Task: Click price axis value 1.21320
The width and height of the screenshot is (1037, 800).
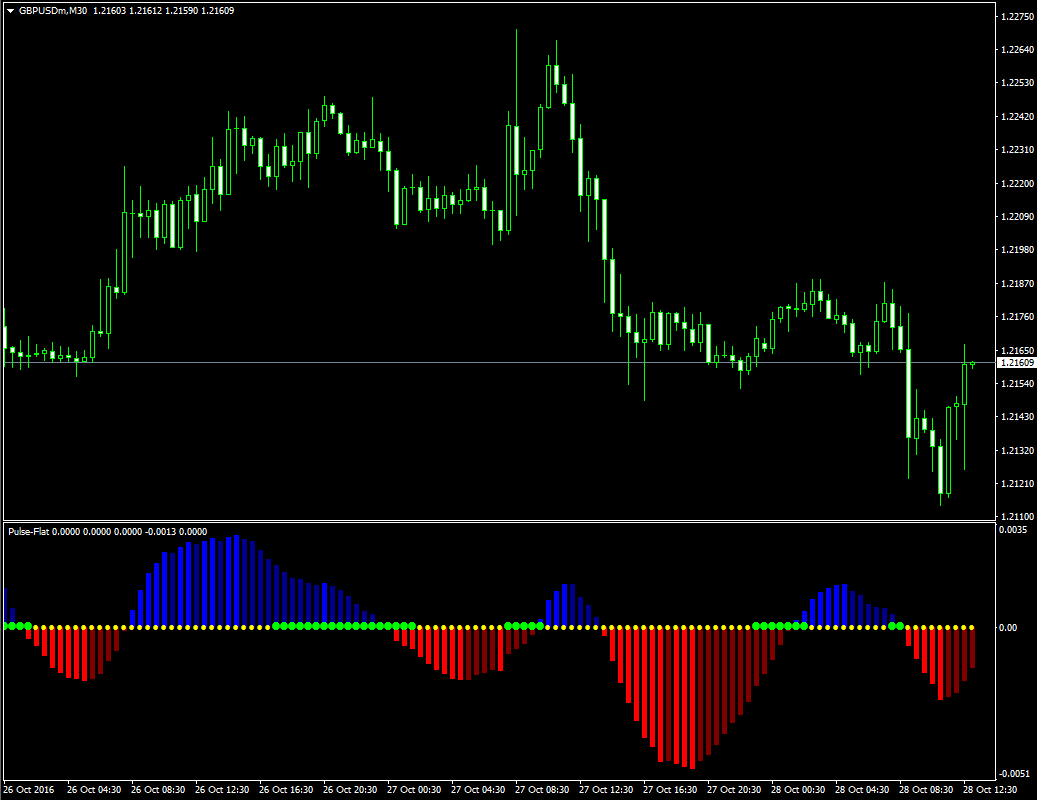Action: point(1017,450)
